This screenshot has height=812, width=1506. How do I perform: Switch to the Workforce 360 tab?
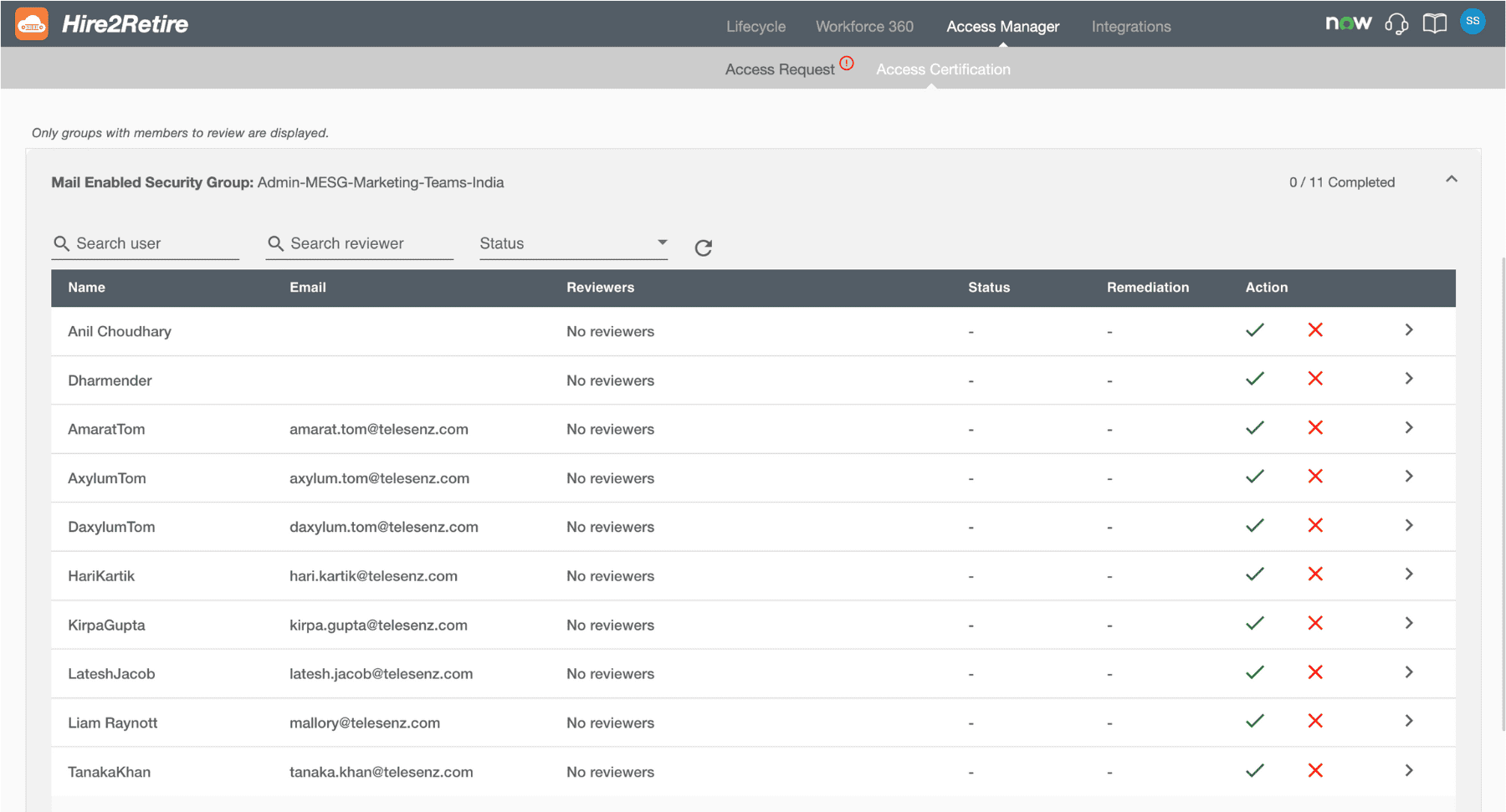(x=864, y=26)
